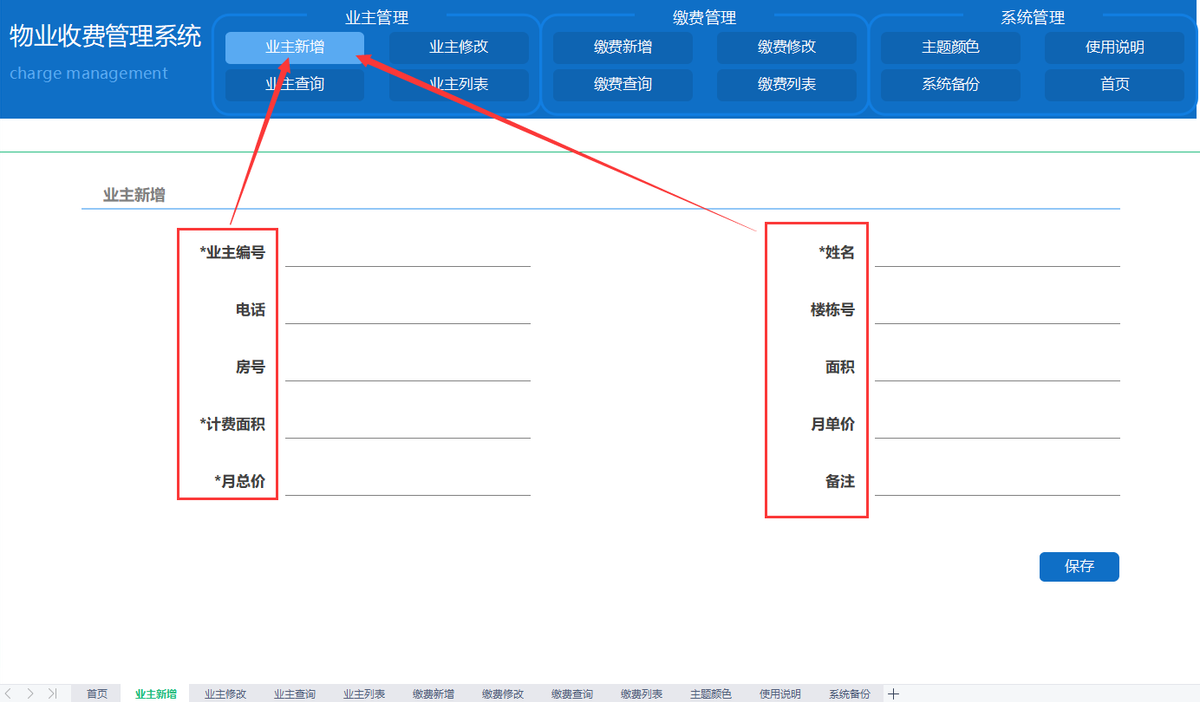Click the blue 保存 save button
Screen dimensions: 1200x702
(1079, 566)
